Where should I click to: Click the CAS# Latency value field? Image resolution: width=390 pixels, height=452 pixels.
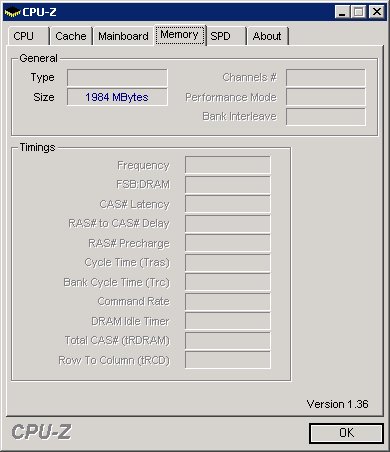click(x=228, y=204)
